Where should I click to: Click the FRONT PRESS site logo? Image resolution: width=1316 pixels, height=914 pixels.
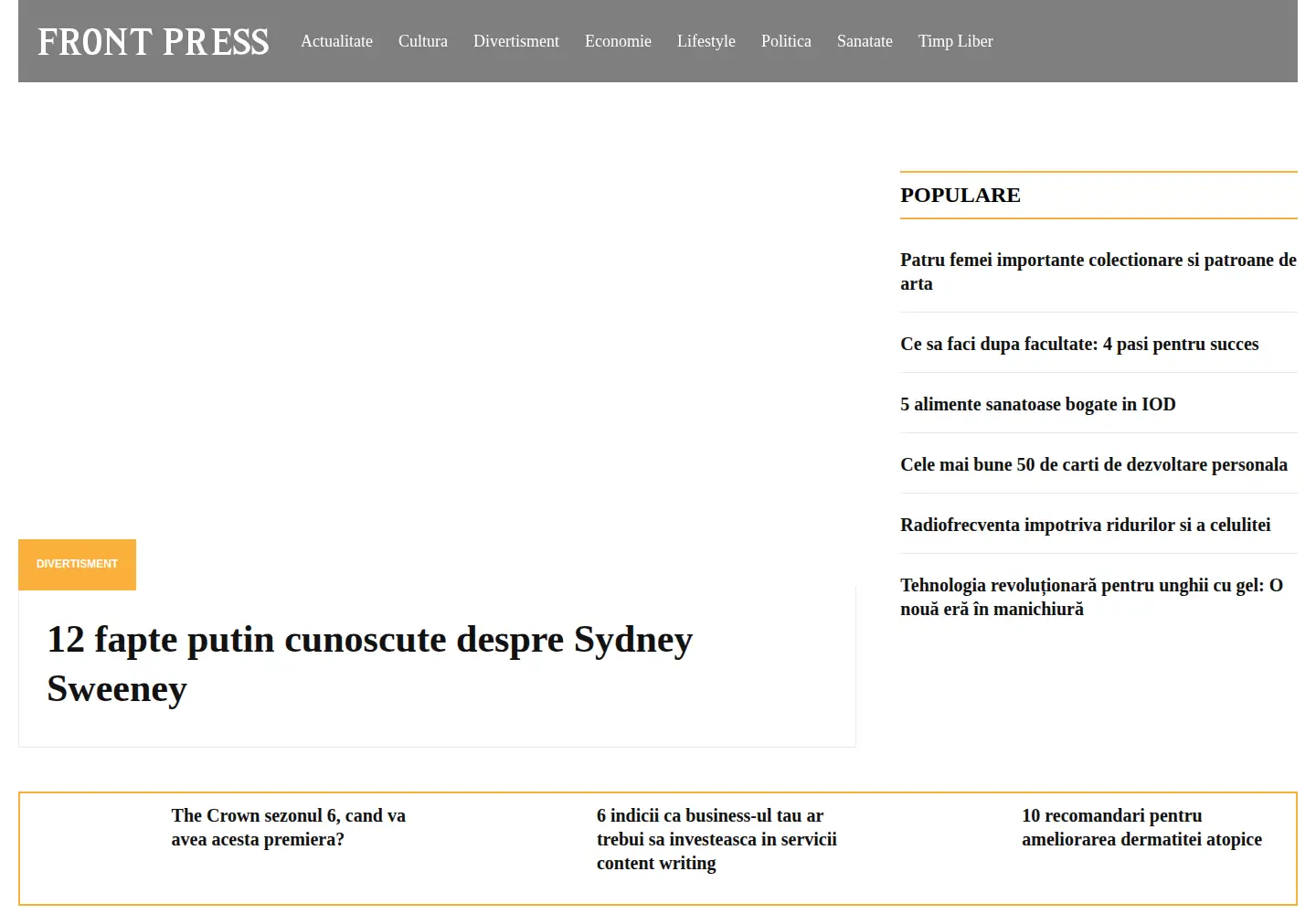pos(154,41)
